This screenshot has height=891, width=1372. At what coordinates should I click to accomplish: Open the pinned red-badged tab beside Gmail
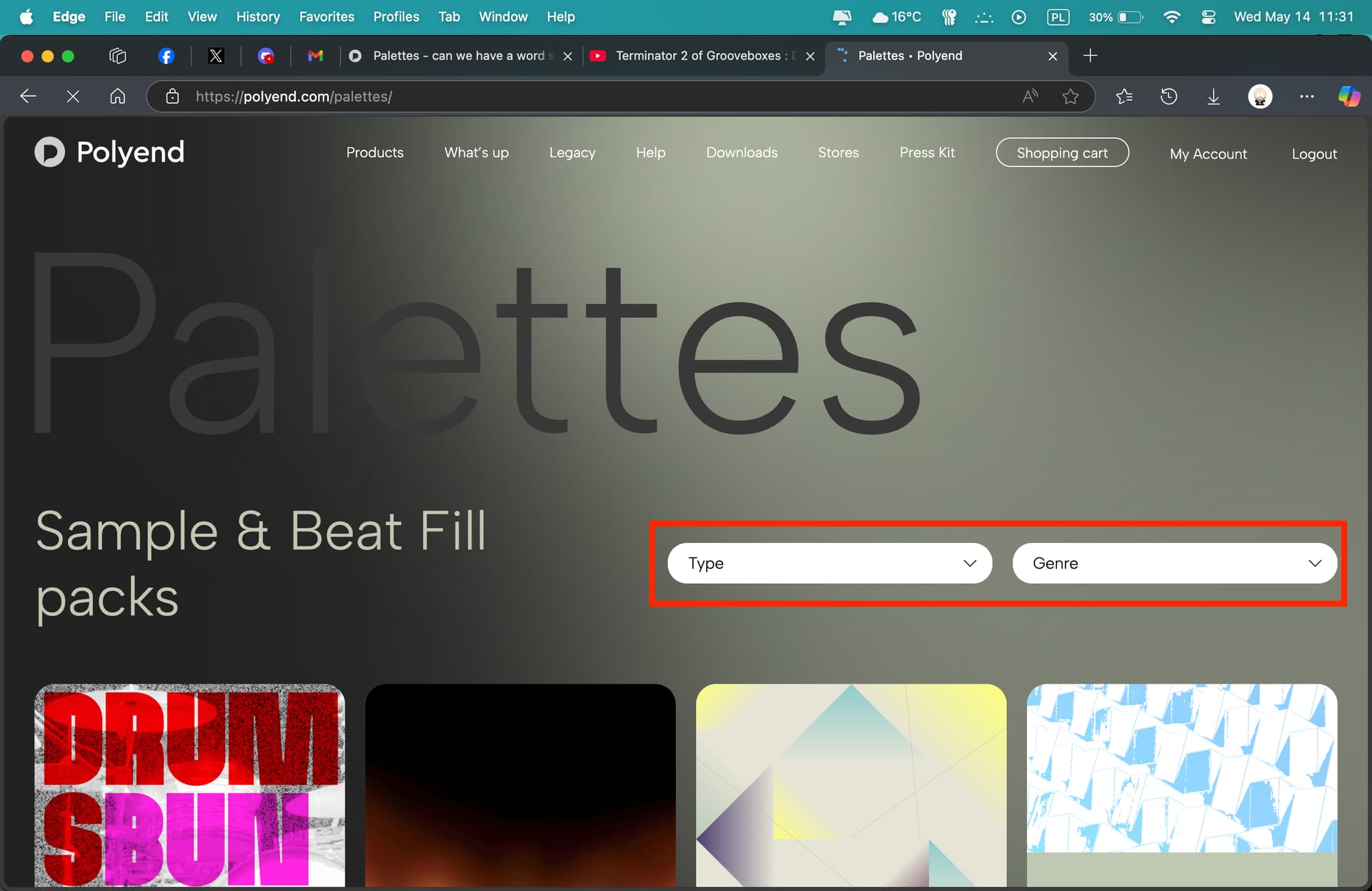[x=266, y=56]
